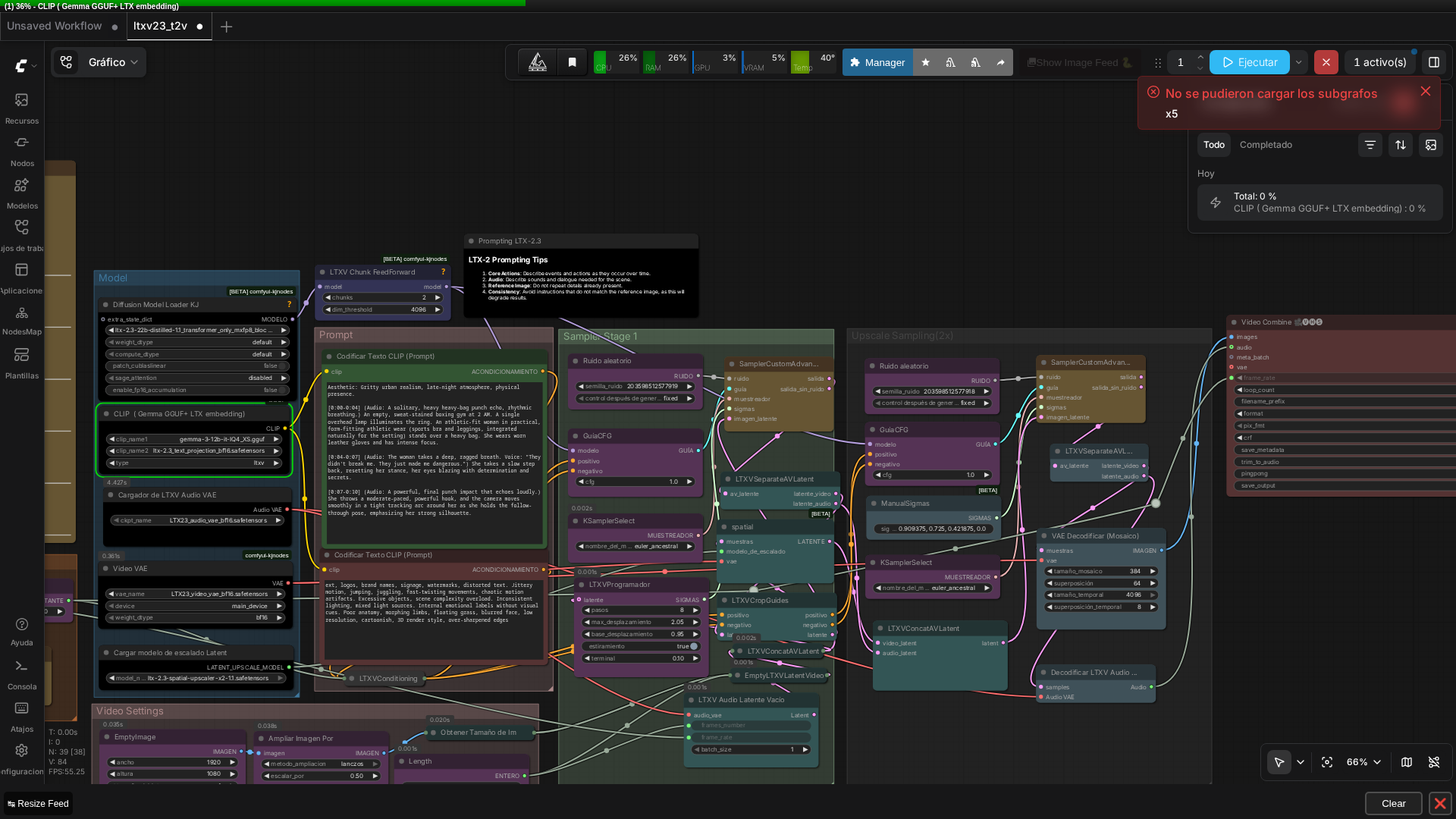Click the queue image preview icon
Image resolution: width=1456 pixels, height=819 pixels.
[x=1431, y=145]
